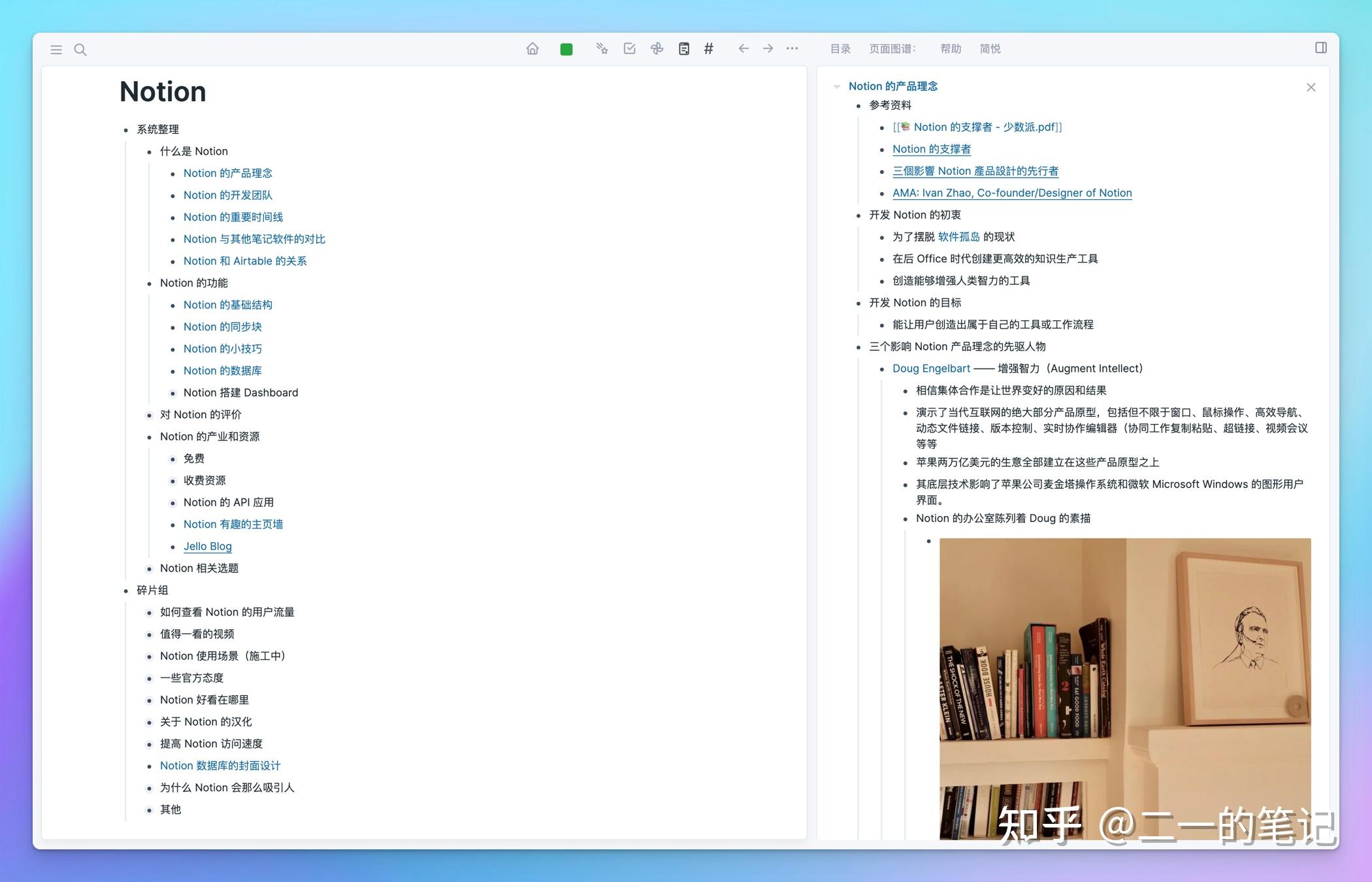The width and height of the screenshot is (1372, 882).
Task: Open Notion 的小技巧 link
Action: click(x=222, y=349)
